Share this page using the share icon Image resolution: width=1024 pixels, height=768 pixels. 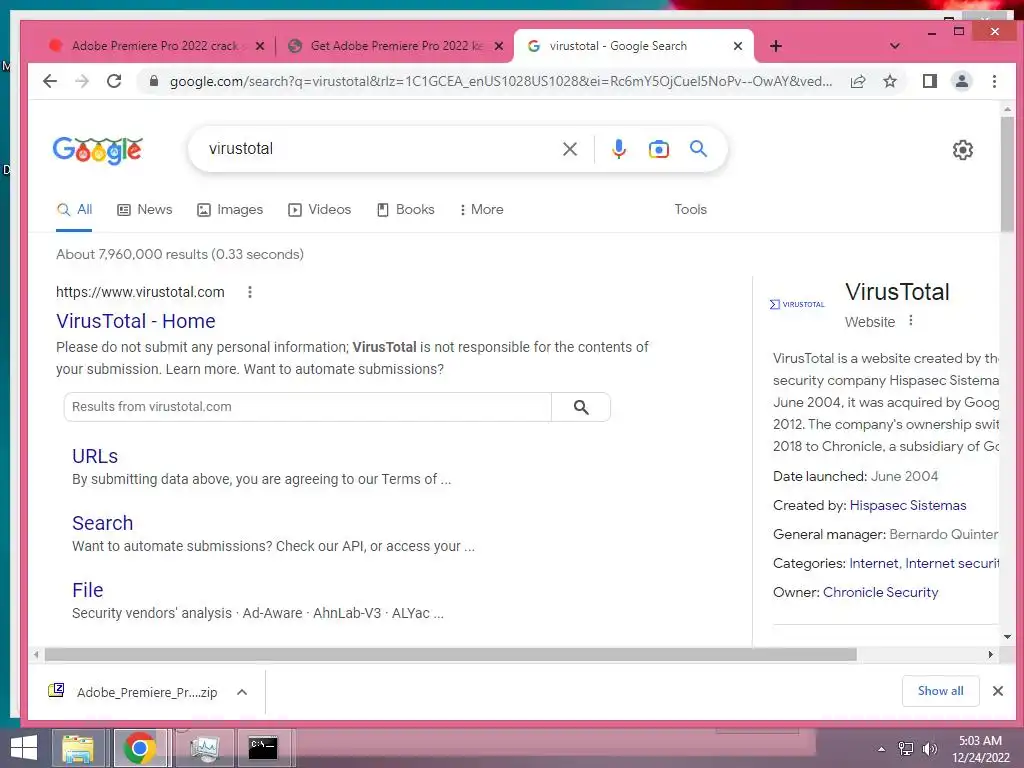(857, 81)
